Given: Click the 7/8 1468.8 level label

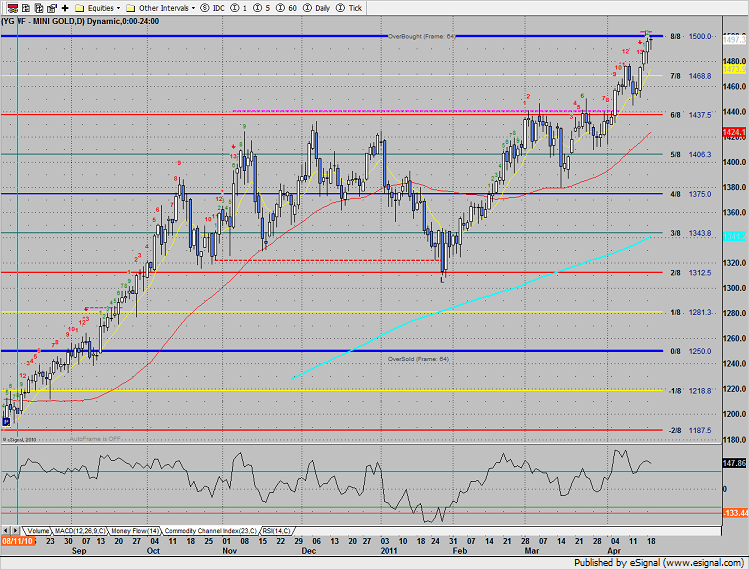Looking at the screenshot, I should coord(690,76).
